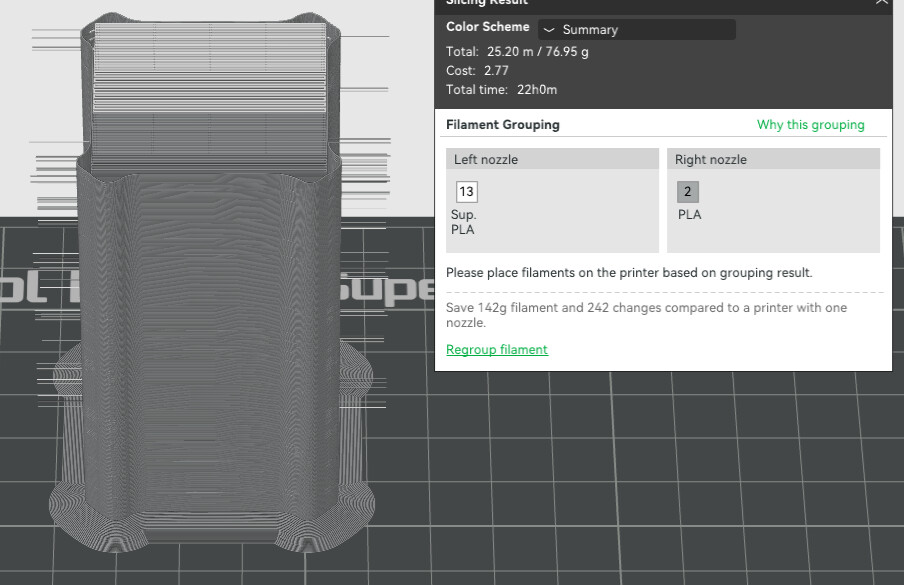904x585 pixels.
Task: Click the Cost 2.77 value
Action: 496,71
